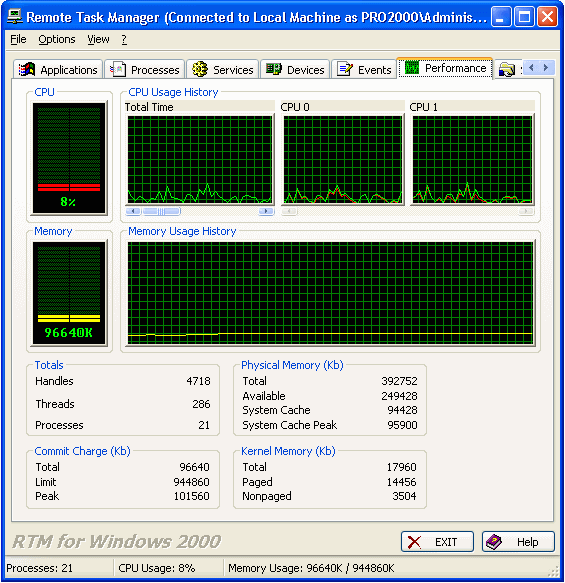
Task: Click the Processes value 21 in Totals
Action: pos(204,425)
